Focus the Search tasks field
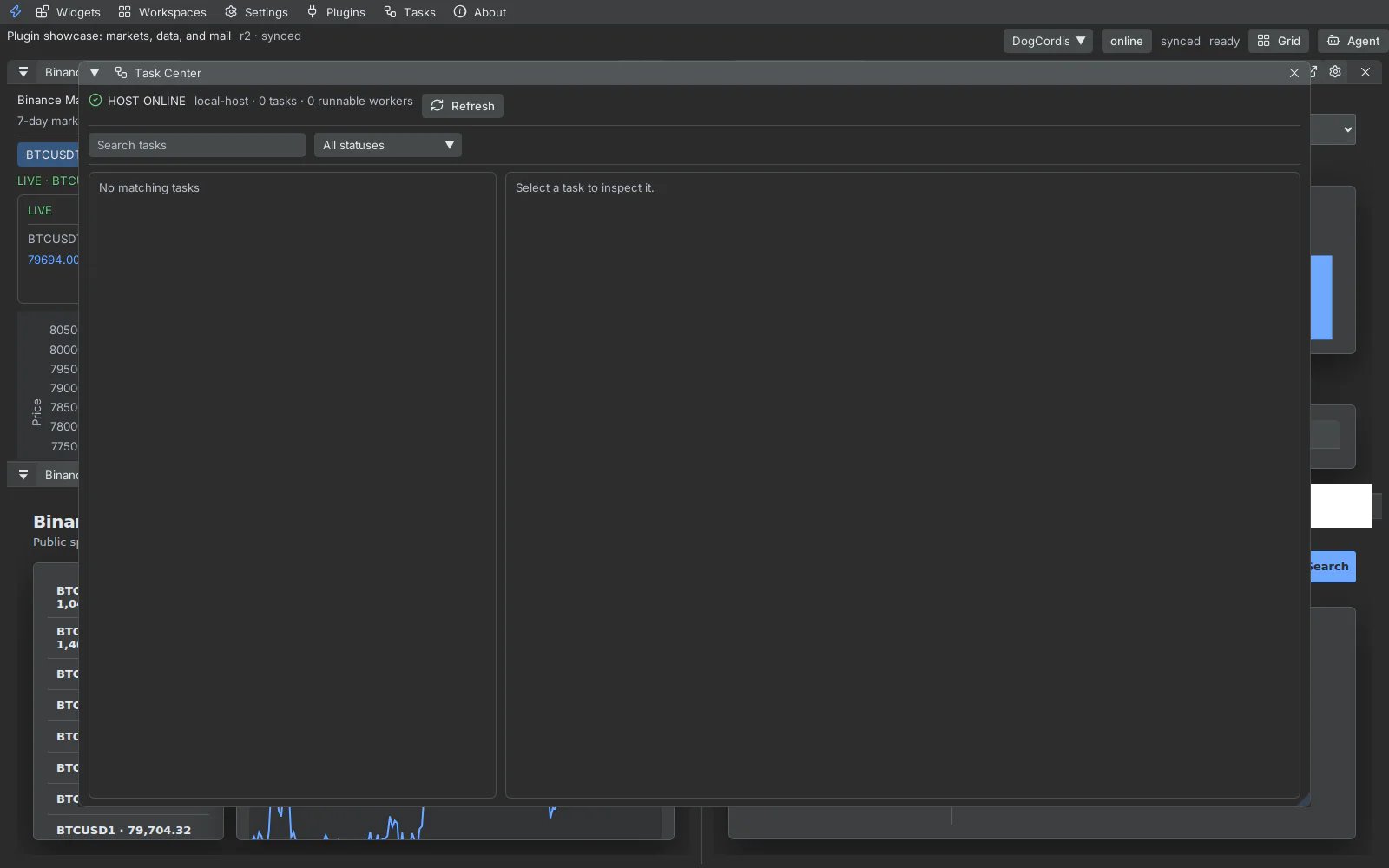This screenshot has width=1389, height=868. [x=197, y=145]
